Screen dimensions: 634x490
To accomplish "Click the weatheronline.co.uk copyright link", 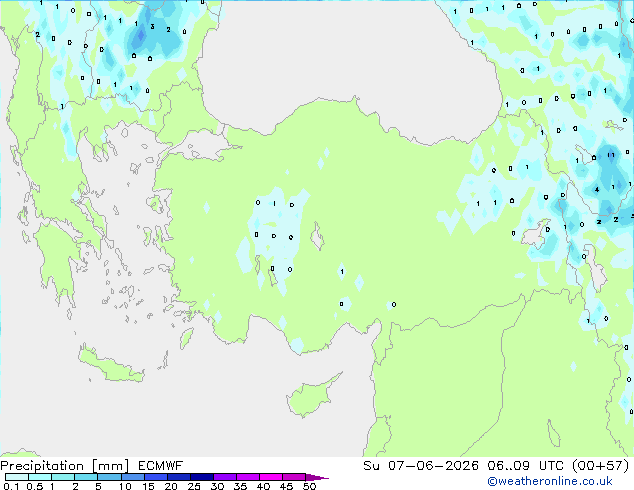I will 550,481.
